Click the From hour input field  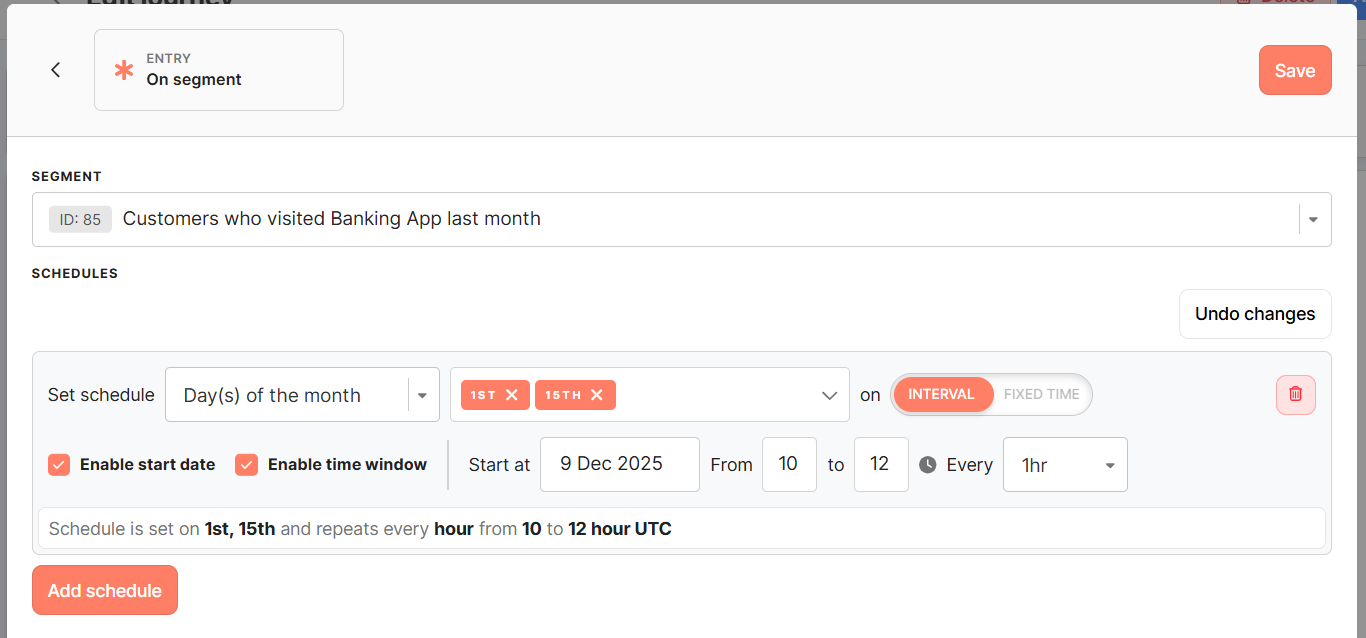(x=788, y=464)
